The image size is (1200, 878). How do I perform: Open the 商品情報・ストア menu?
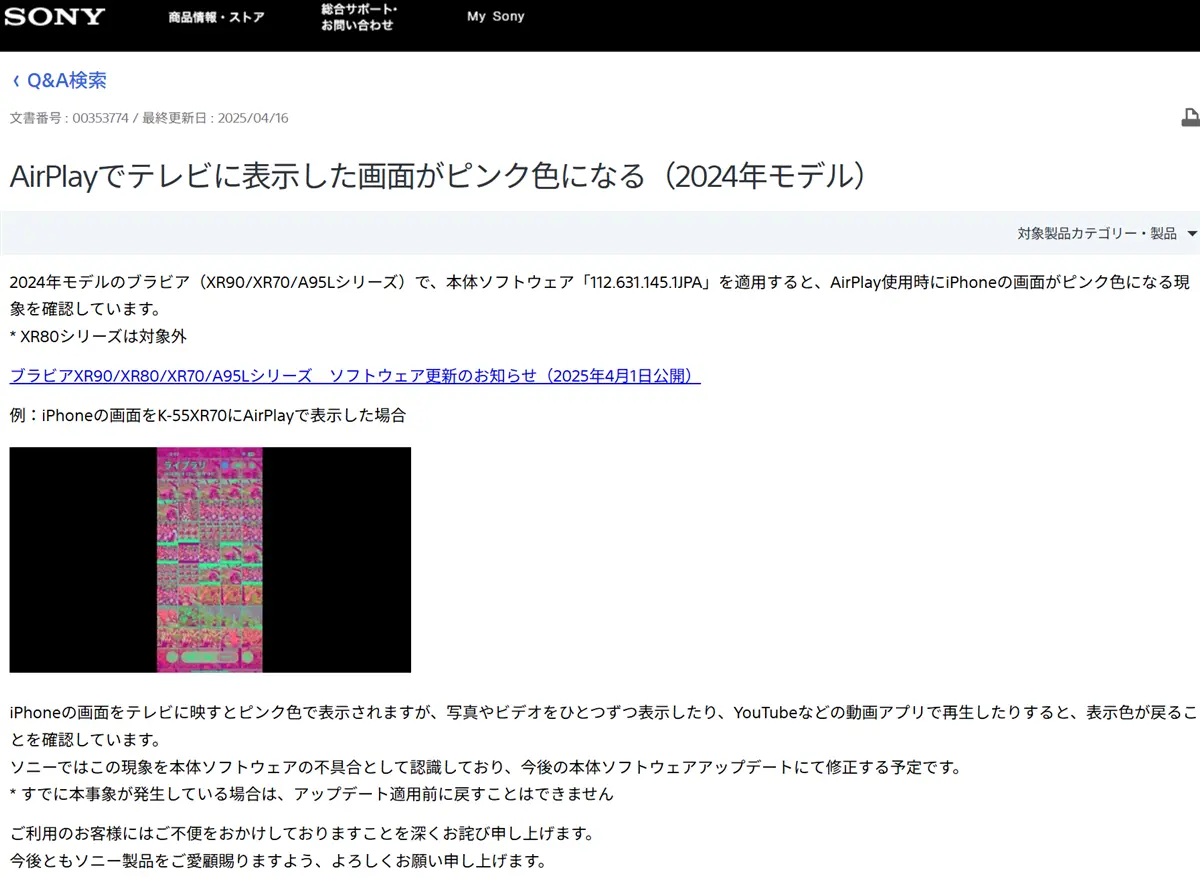tap(217, 17)
